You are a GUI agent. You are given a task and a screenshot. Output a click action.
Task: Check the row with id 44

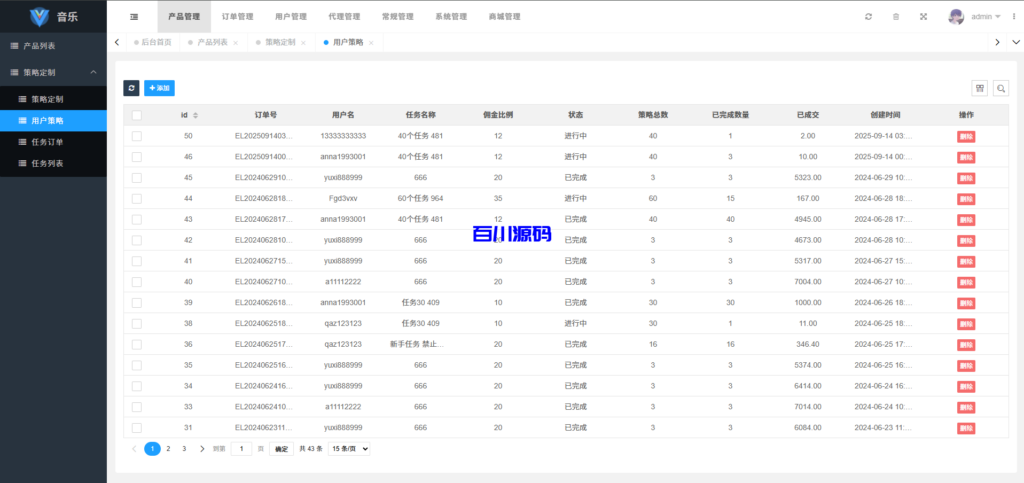pyautogui.click(x=136, y=199)
